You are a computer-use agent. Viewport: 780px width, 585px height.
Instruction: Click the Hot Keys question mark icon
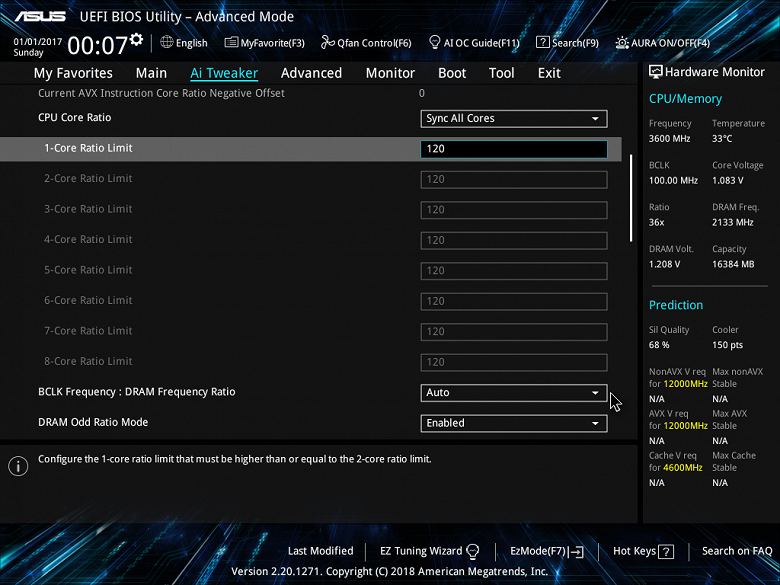coord(666,552)
